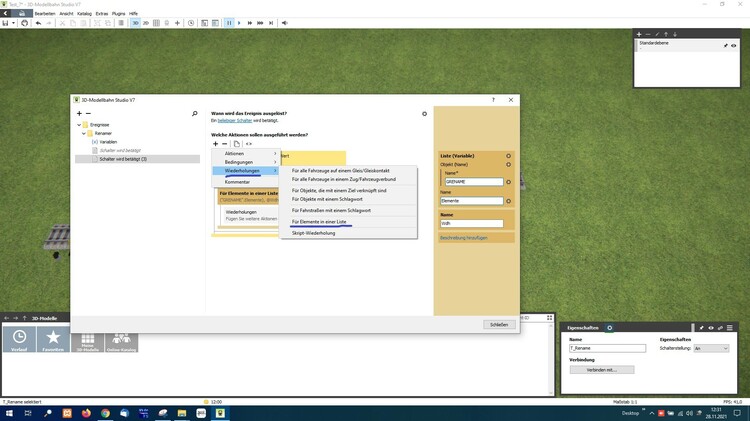
Task: Toggle the grid display toolbar icon
Action: pyautogui.click(x=156, y=23)
